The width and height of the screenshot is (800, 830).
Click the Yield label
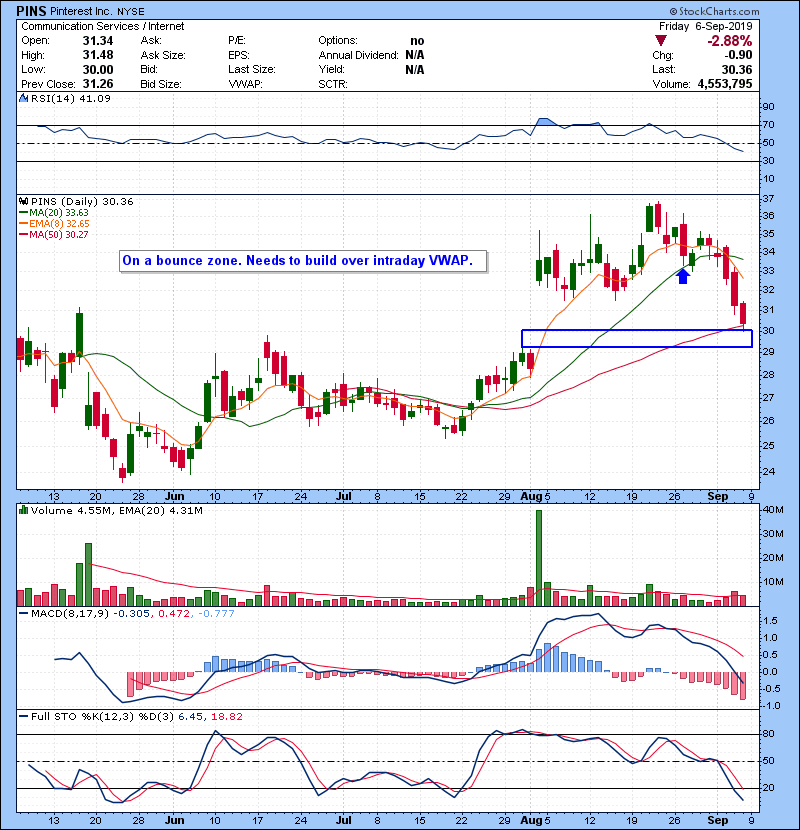331,69
